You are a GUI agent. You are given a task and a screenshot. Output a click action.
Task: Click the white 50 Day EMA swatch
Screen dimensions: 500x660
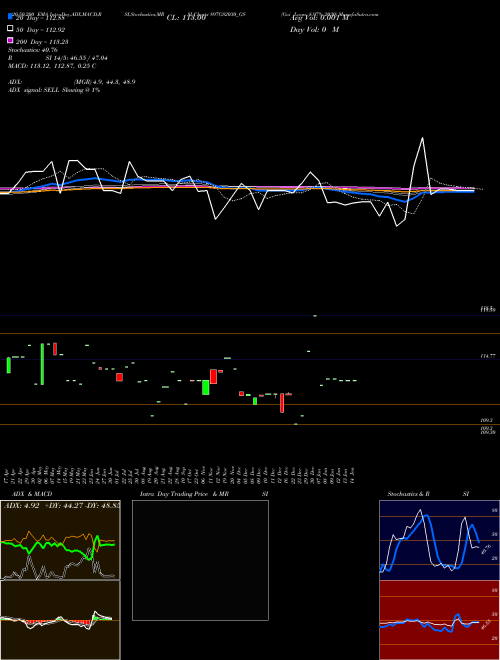pyautogui.click(x=10, y=29)
